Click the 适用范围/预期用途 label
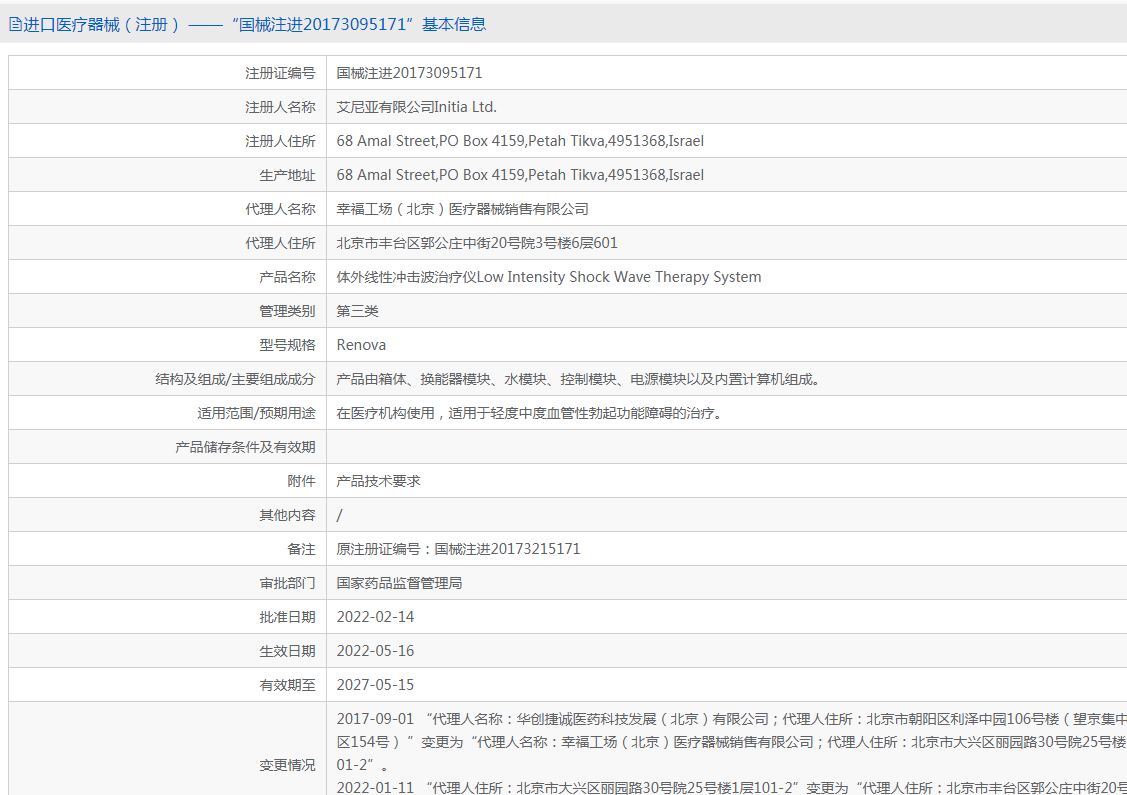Image resolution: width=1127 pixels, height=795 pixels. 256,413
